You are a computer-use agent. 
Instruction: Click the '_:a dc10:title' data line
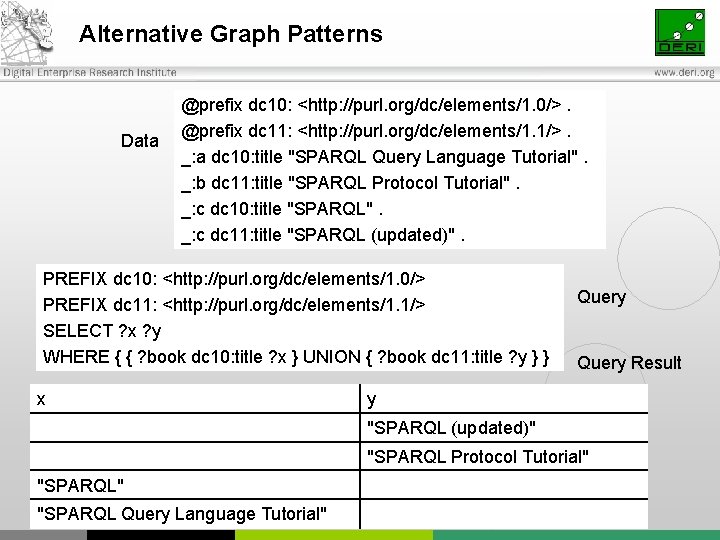coord(384,158)
